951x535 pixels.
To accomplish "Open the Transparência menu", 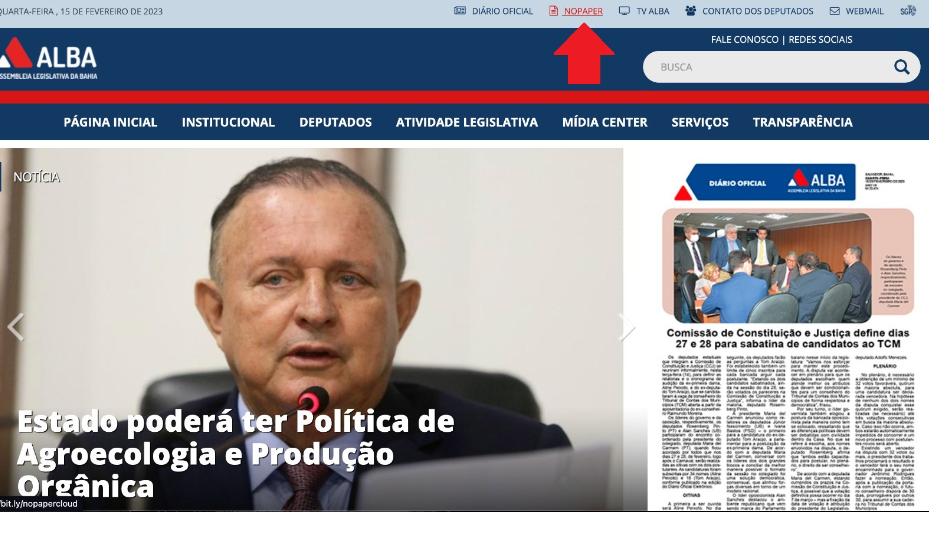I will point(802,122).
